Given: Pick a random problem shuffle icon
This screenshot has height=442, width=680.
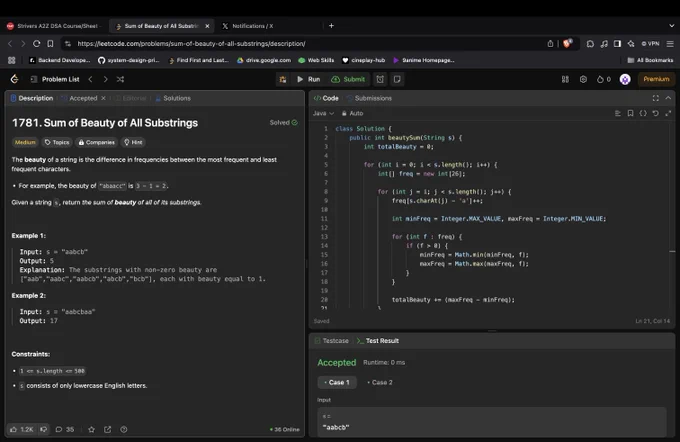Looking at the screenshot, I should (120, 79).
